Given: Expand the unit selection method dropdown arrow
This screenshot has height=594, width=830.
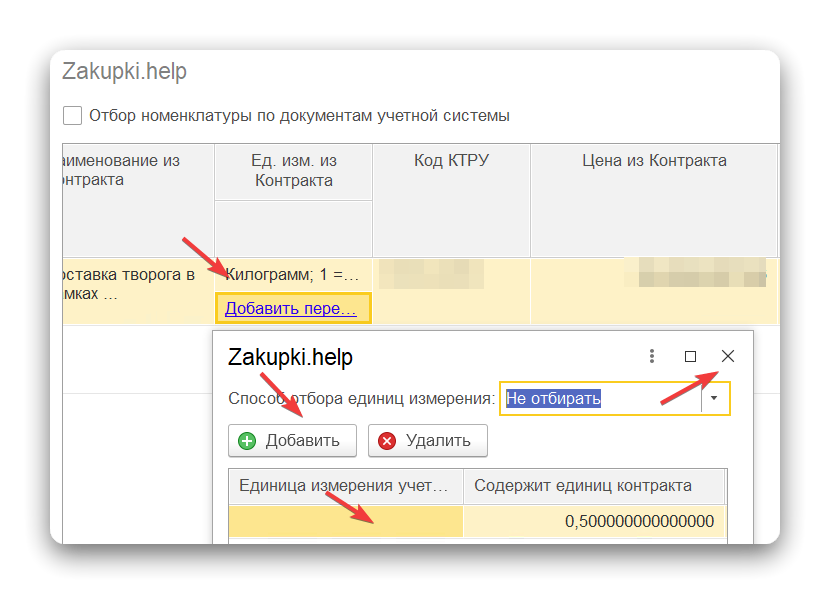Looking at the screenshot, I should pos(715,398).
